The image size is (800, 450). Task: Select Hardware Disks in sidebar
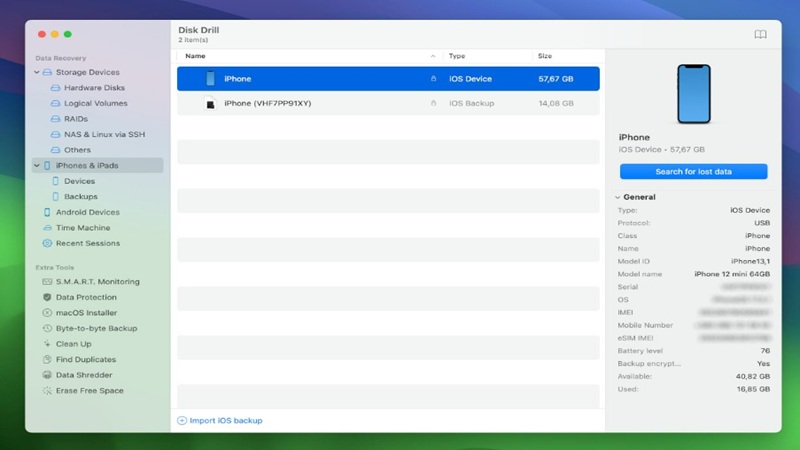[94, 88]
